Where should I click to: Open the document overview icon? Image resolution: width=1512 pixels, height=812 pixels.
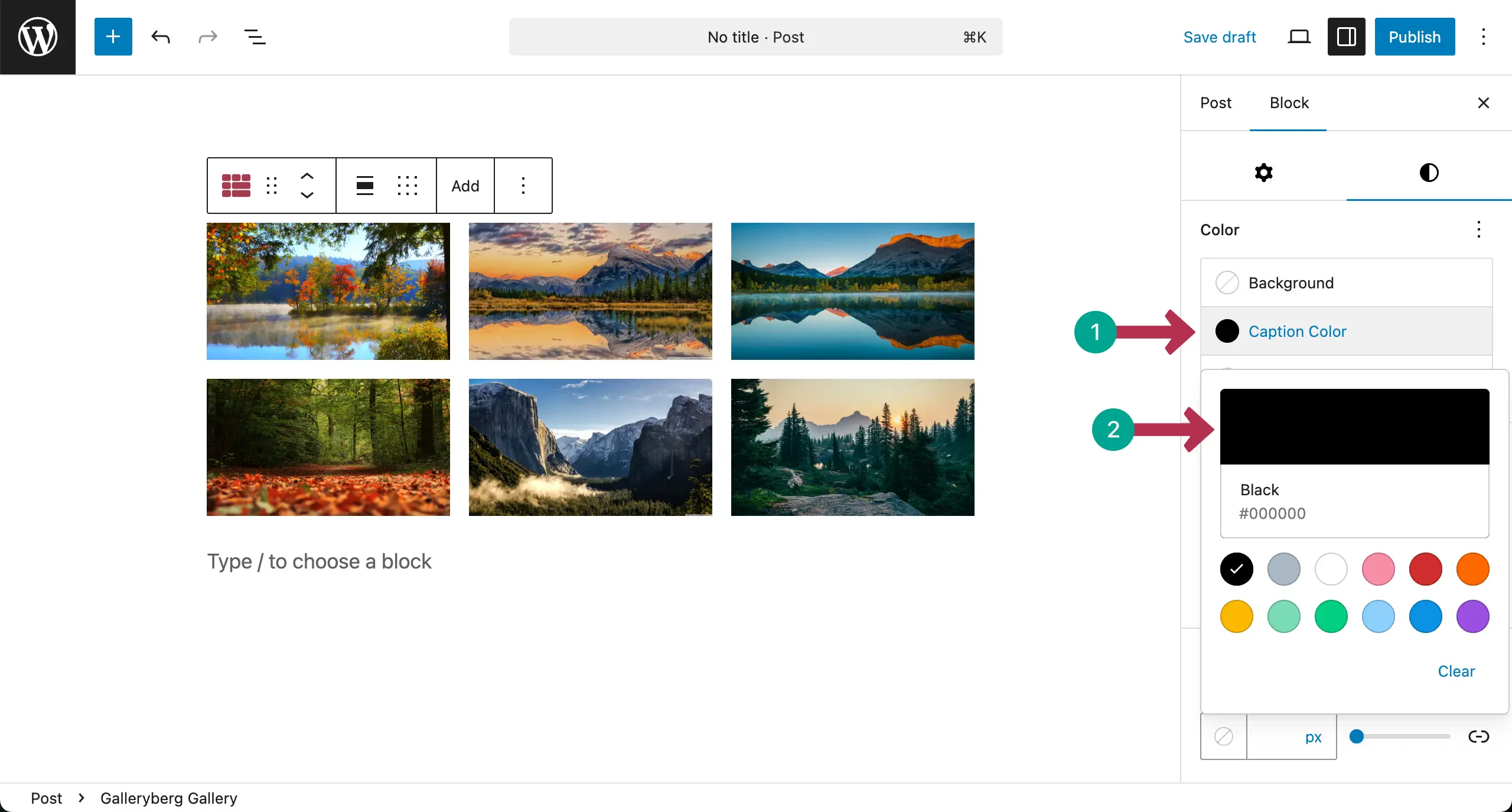(254, 37)
